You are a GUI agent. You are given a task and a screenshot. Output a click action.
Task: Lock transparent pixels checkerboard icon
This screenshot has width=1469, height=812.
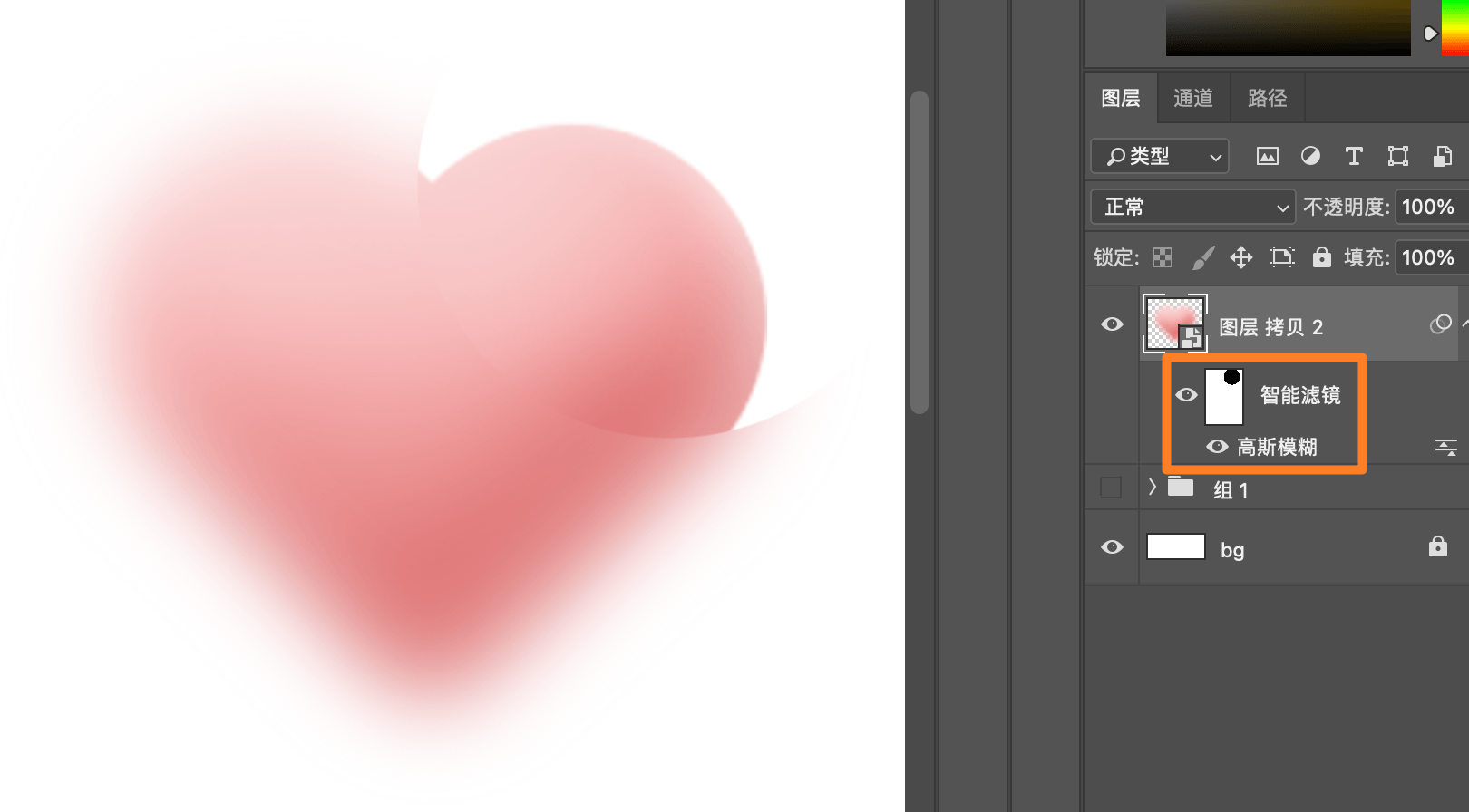(1163, 258)
